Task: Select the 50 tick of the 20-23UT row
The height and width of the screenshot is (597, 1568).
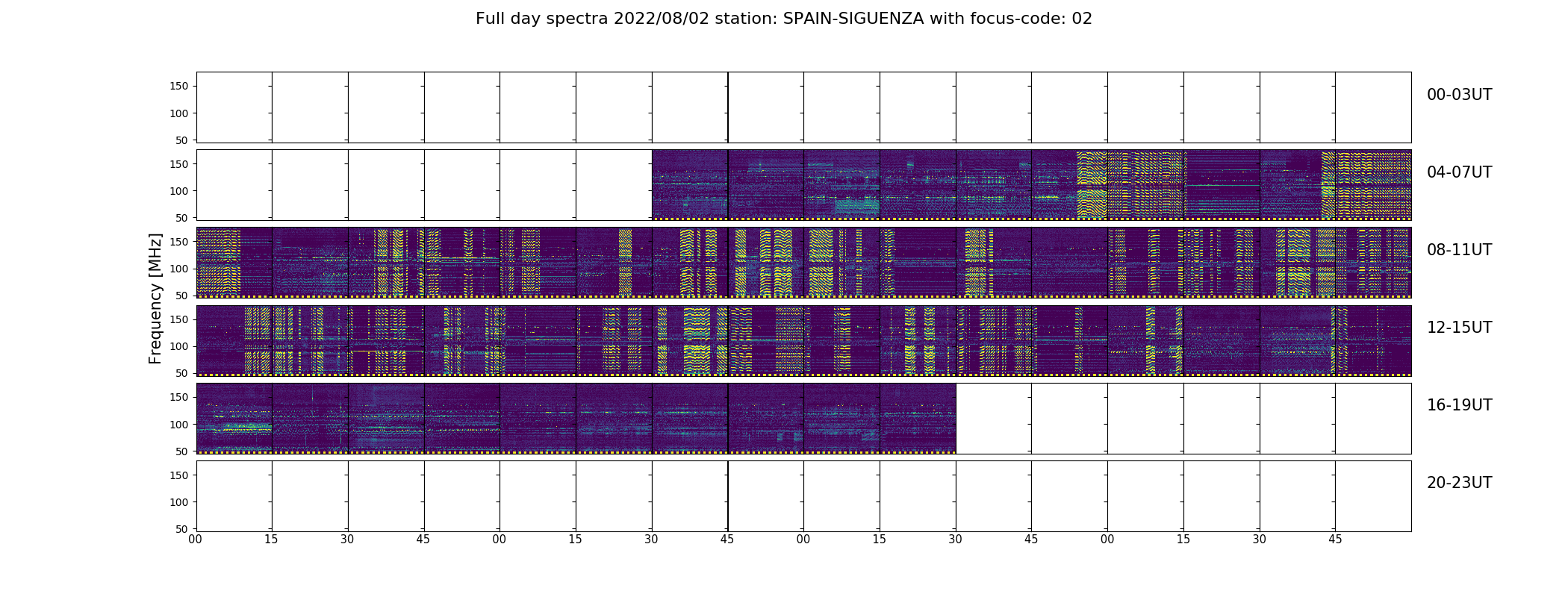Action: [x=182, y=528]
